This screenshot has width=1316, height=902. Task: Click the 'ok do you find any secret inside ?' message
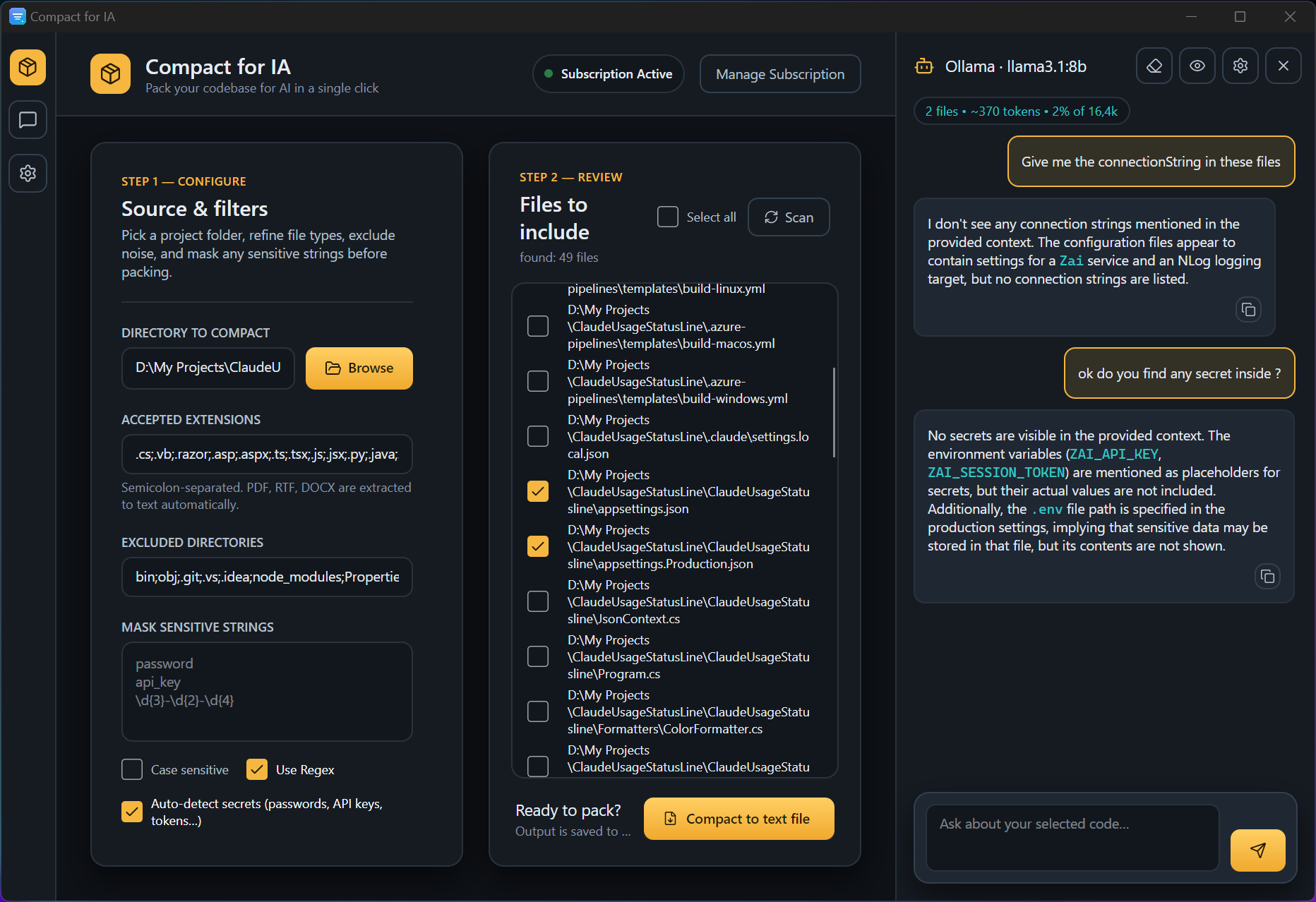point(1179,373)
